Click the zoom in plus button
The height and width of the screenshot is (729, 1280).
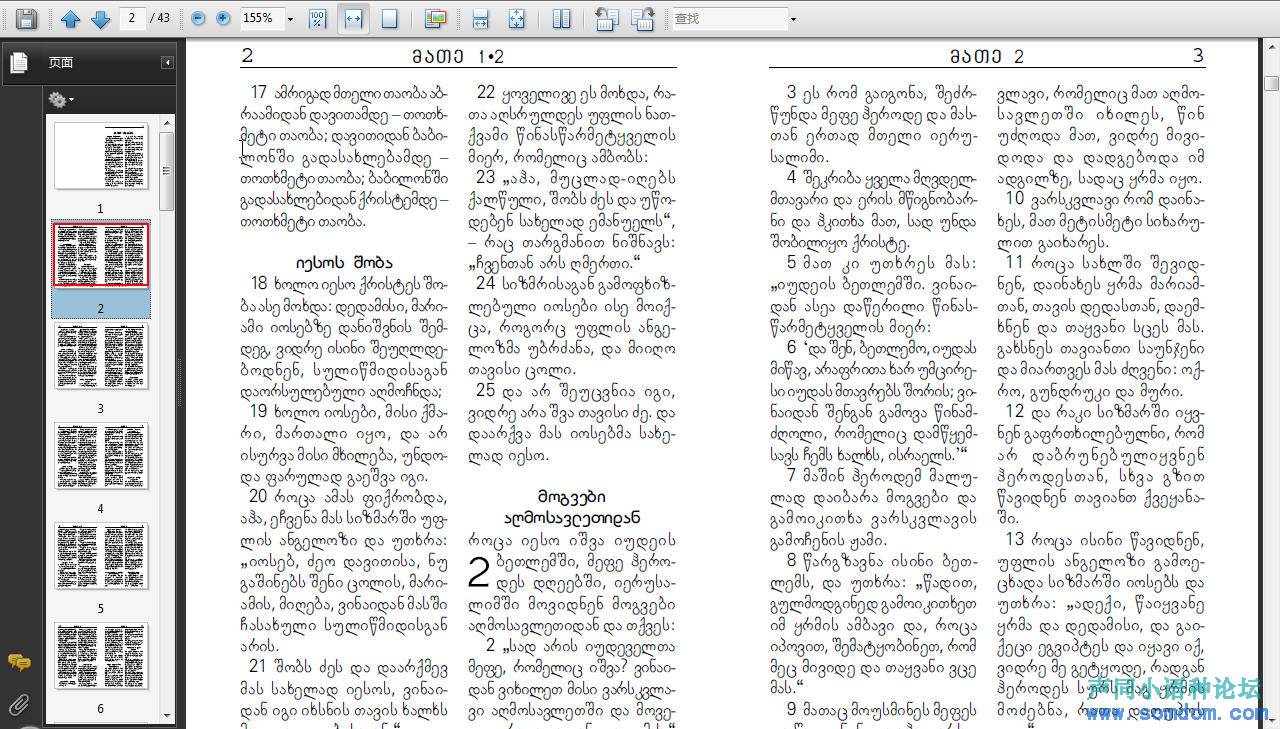click(x=223, y=18)
